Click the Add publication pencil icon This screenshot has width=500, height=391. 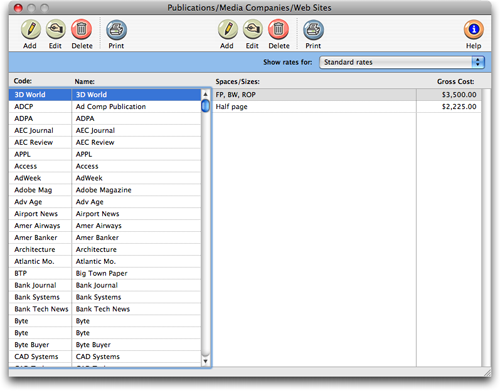coord(31,29)
